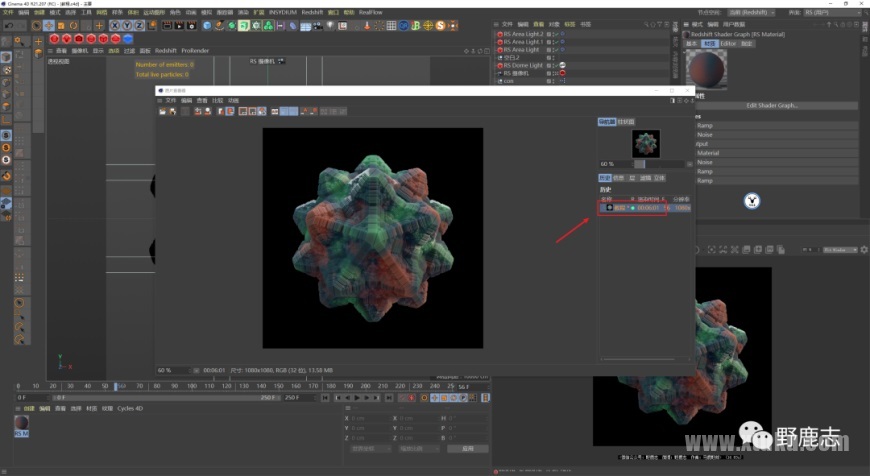Open node space dropdown at top right

752,12
